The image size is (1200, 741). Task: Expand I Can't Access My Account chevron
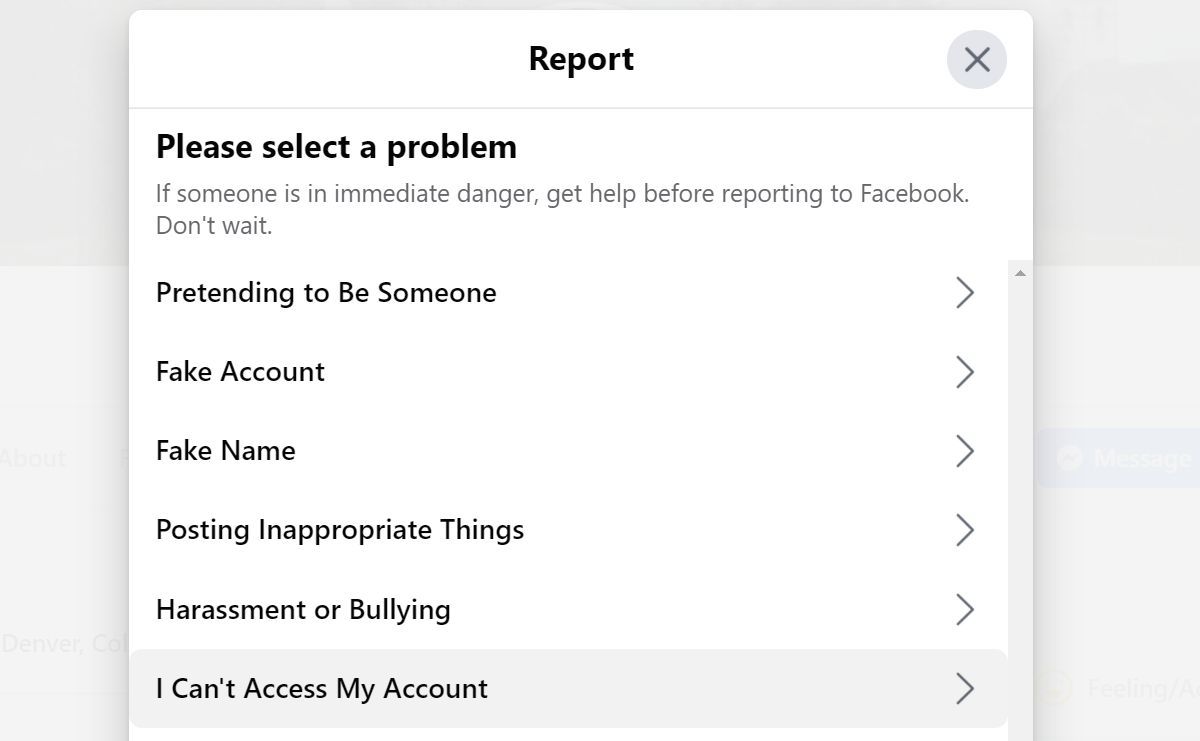[965, 689]
